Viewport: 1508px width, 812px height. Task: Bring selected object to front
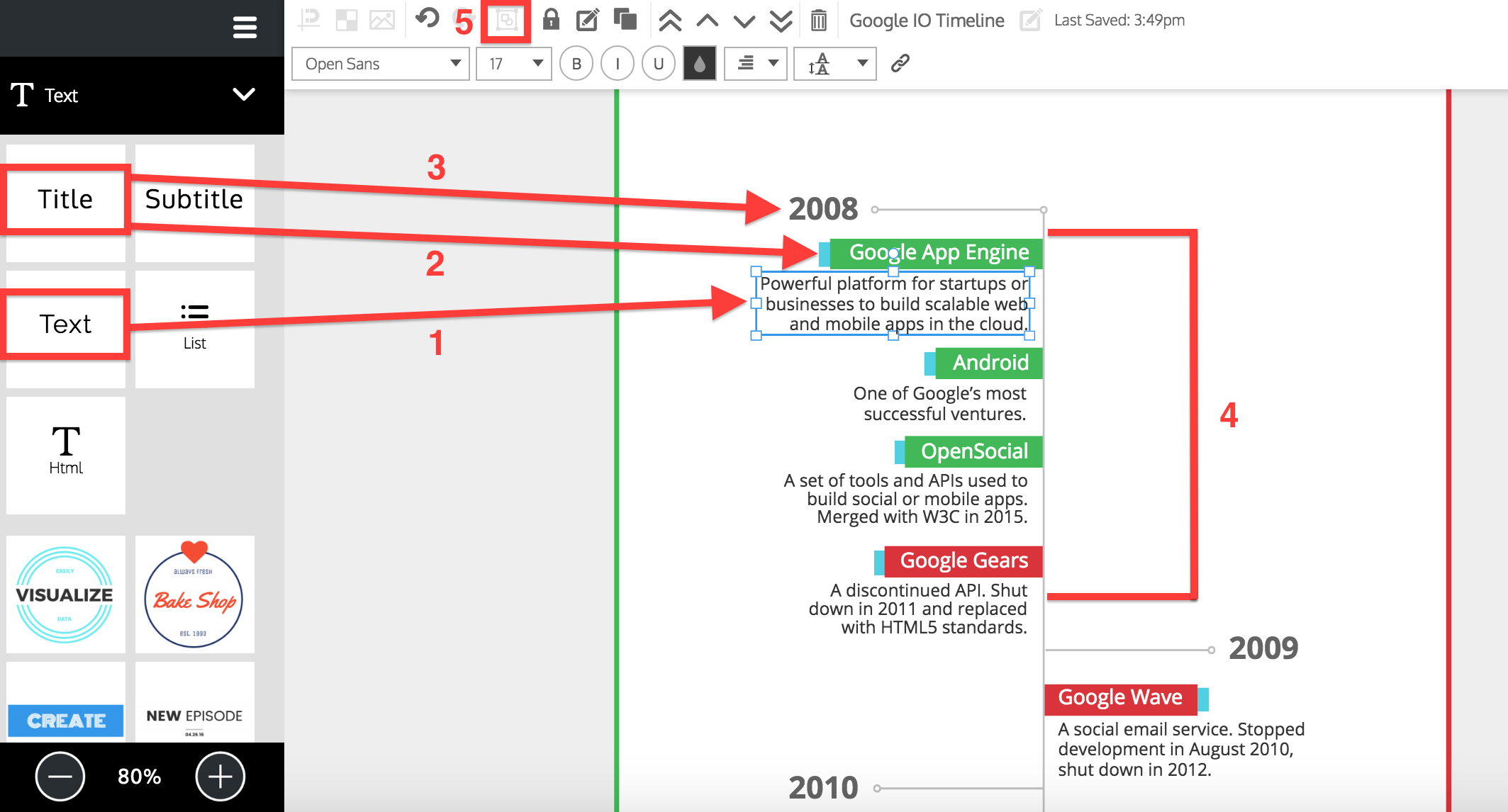pyautogui.click(x=670, y=21)
